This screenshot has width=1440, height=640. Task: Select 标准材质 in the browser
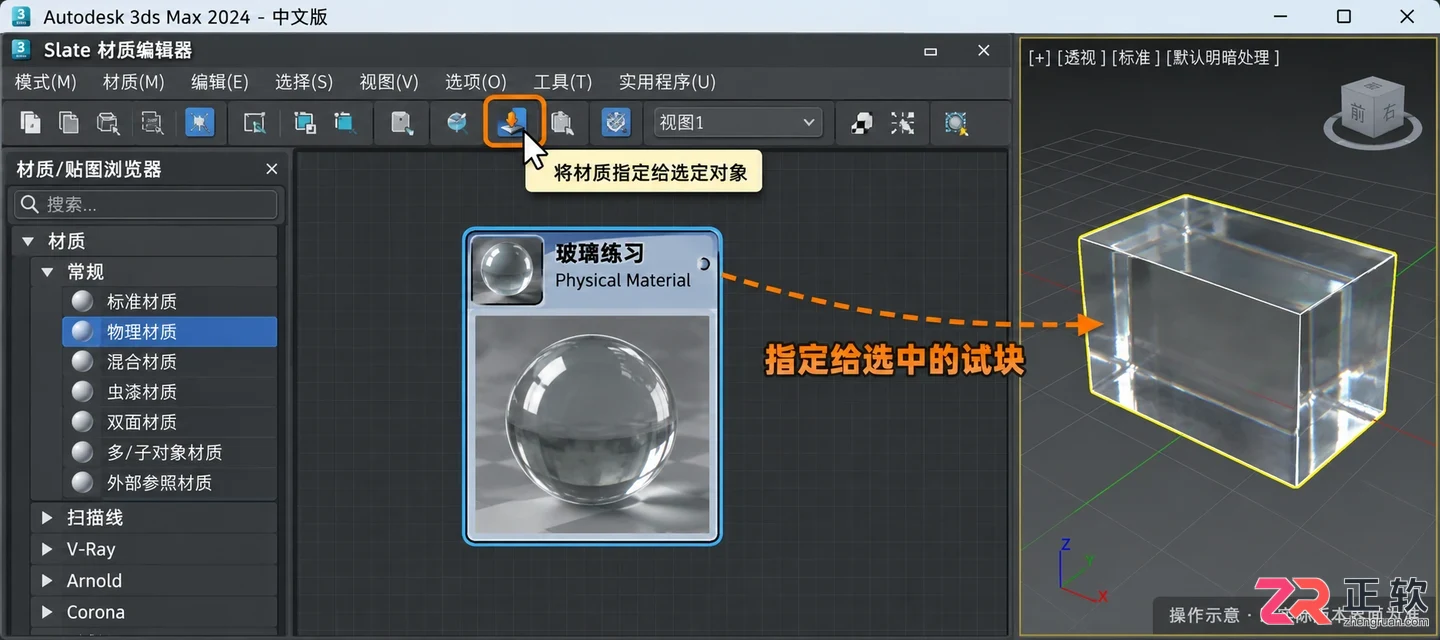click(x=169, y=302)
